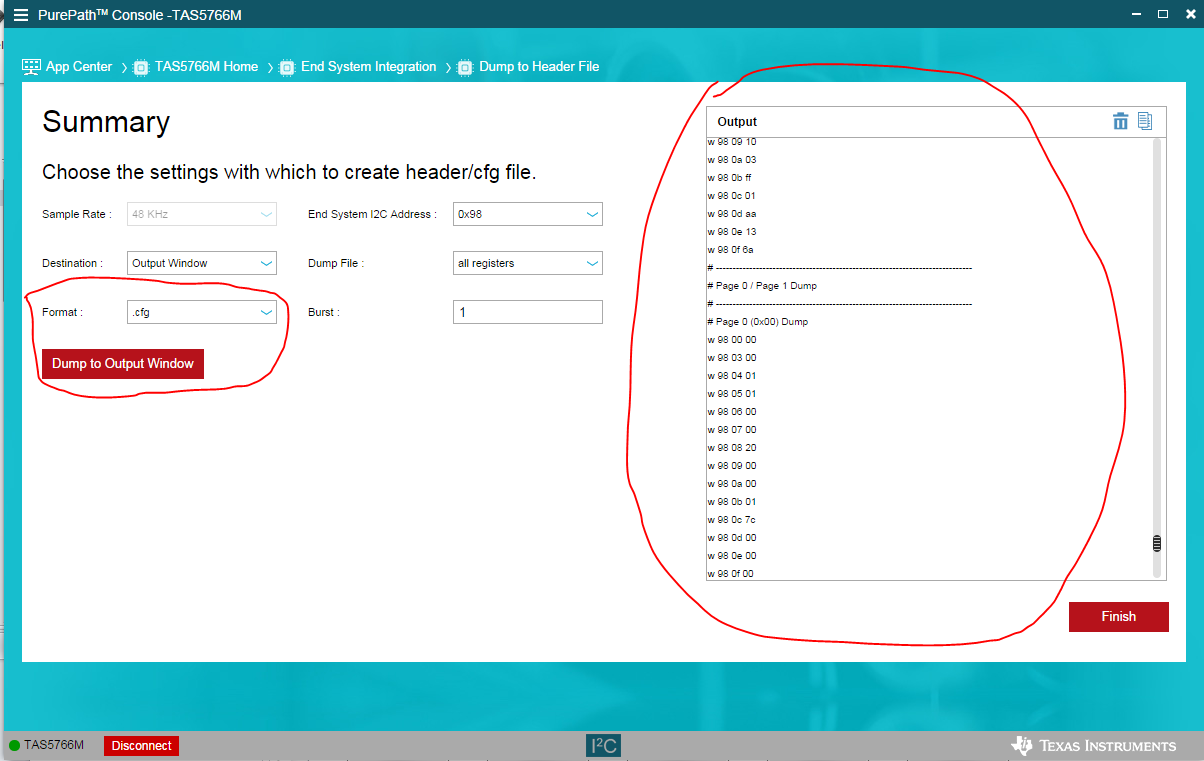Click the '# Page 0 / Page 1 Dump' line
Viewport: 1204px width, 761px height.
coord(761,286)
